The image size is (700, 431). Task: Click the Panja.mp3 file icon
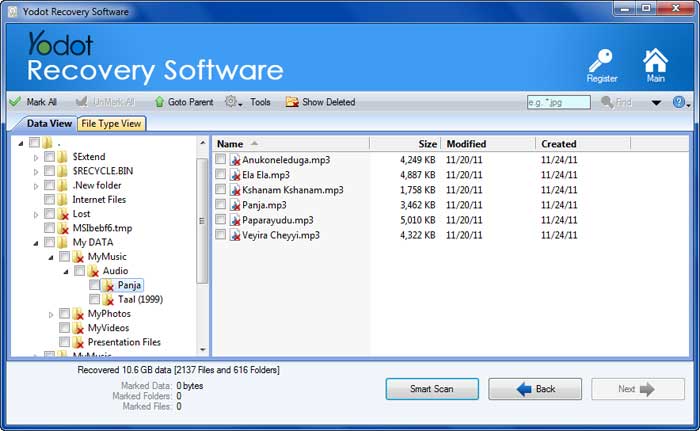[x=235, y=205]
